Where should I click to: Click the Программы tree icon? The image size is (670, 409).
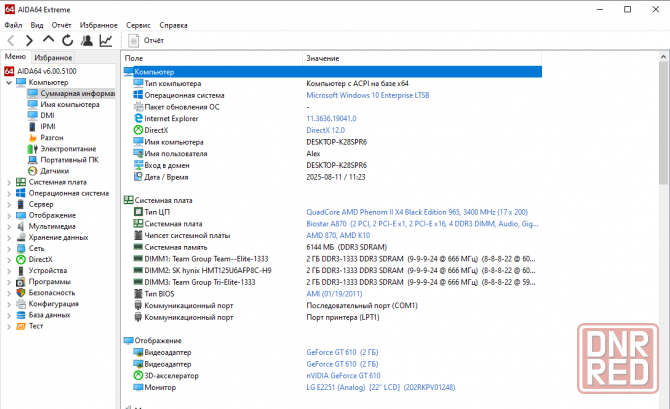(x=21, y=282)
